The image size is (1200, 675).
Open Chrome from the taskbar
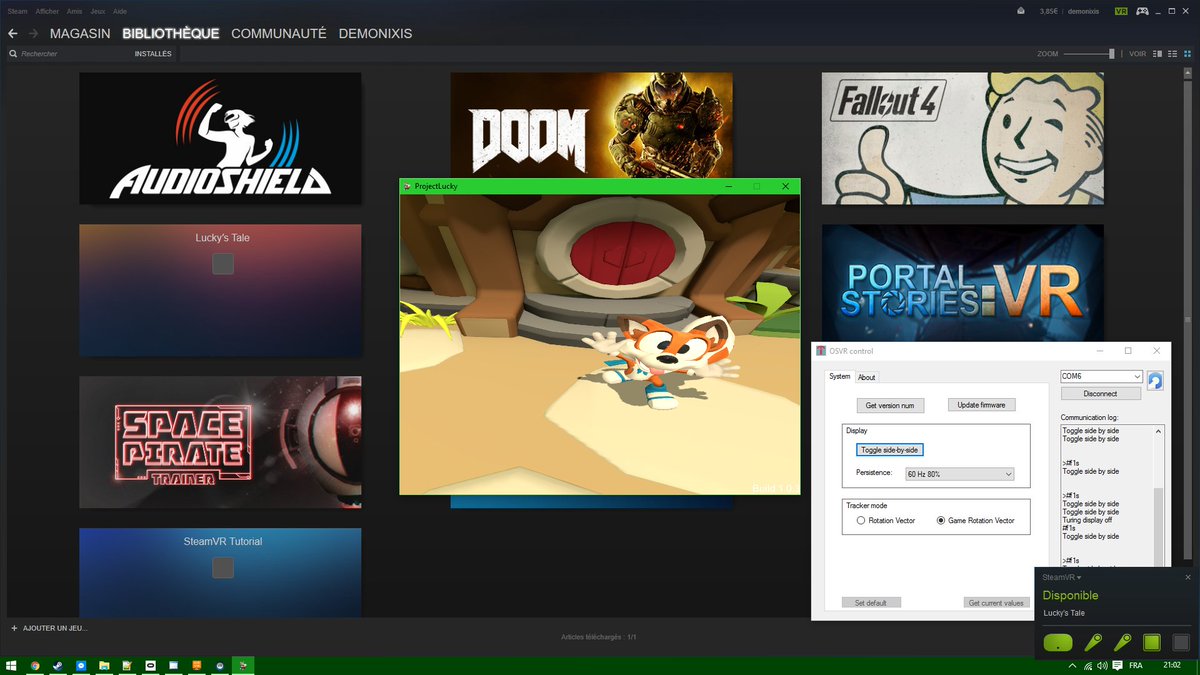click(36, 665)
